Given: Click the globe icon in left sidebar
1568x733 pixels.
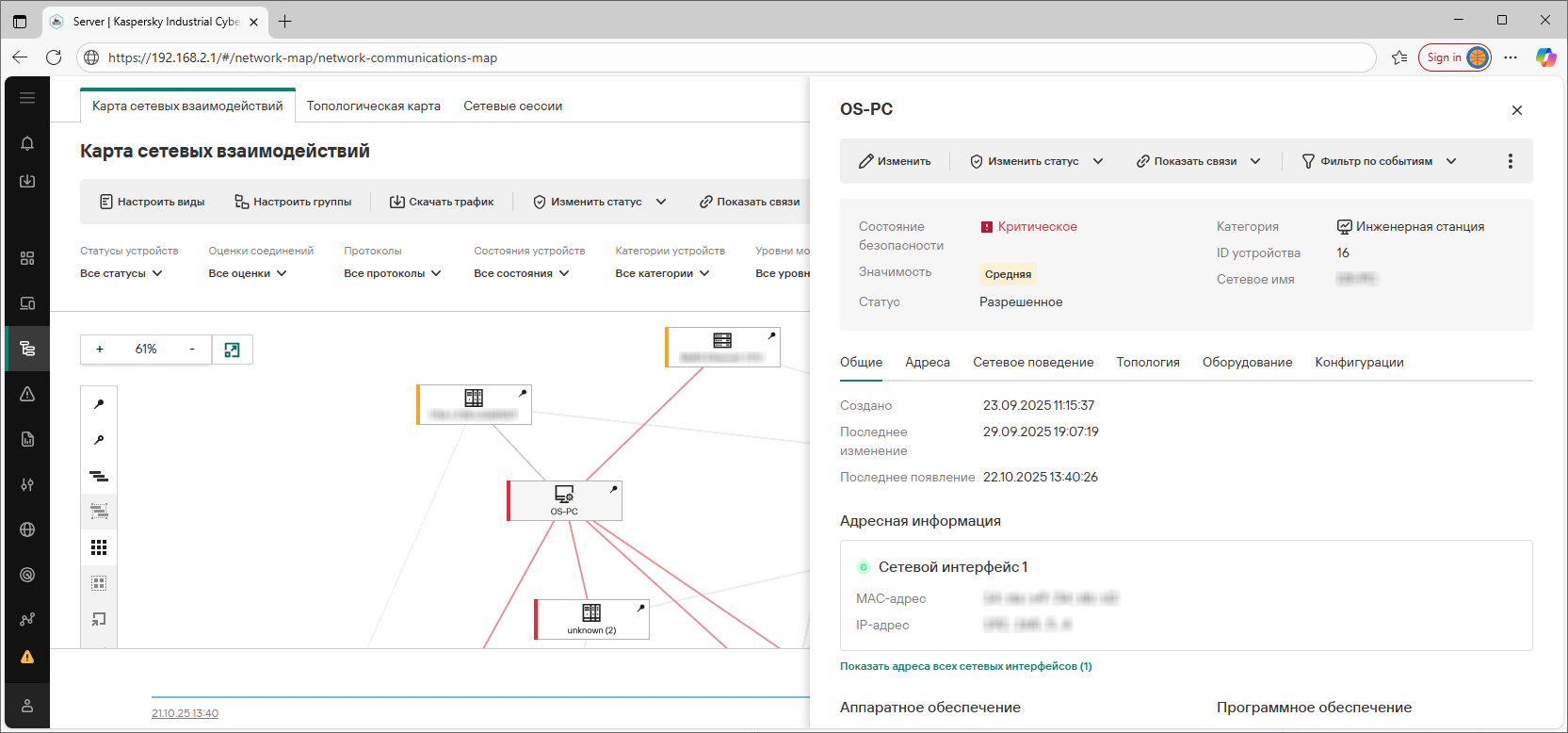Looking at the screenshot, I should click(x=27, y=529).
